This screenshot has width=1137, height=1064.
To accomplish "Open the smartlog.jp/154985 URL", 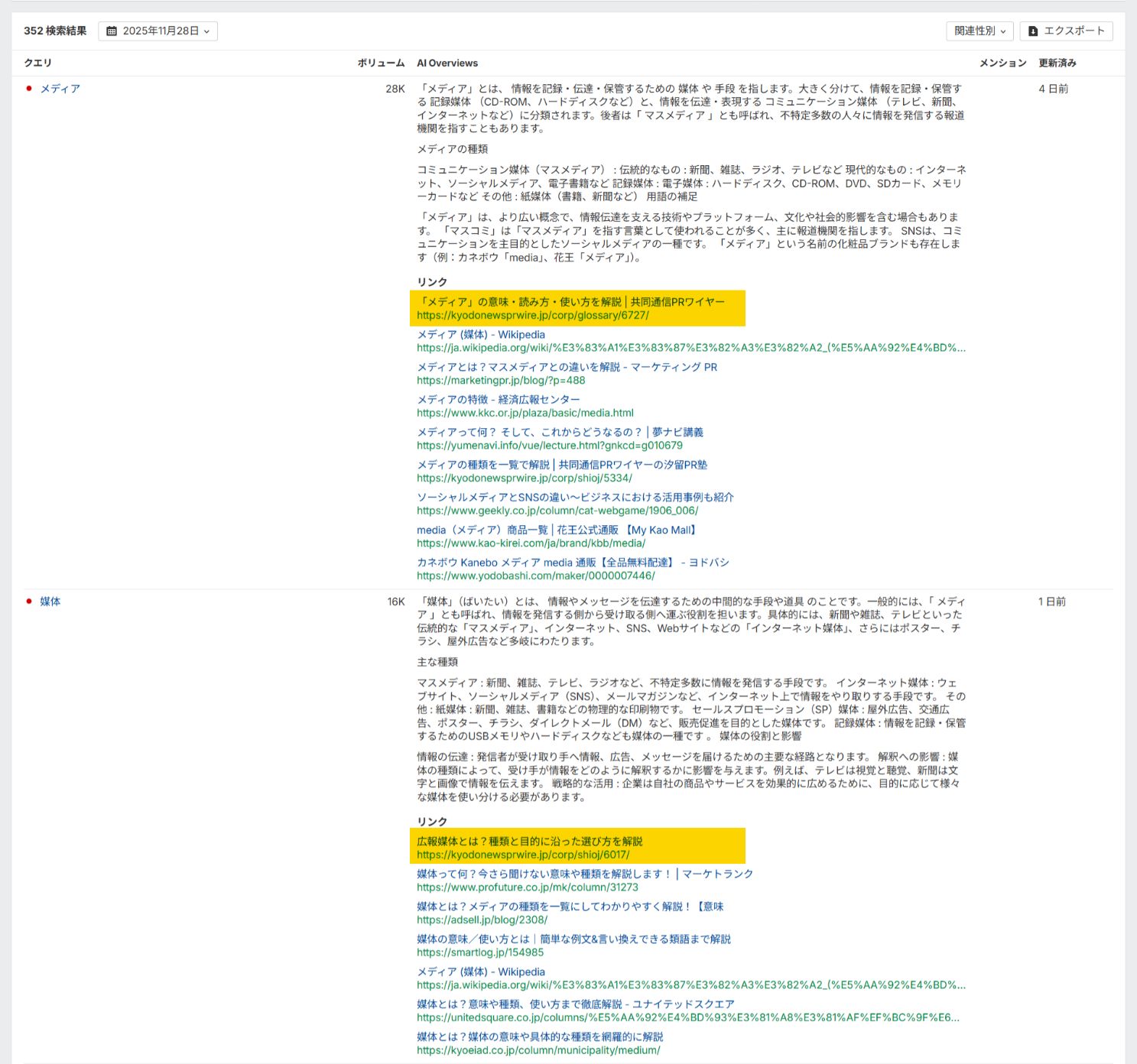I will (x=480, y=952).
